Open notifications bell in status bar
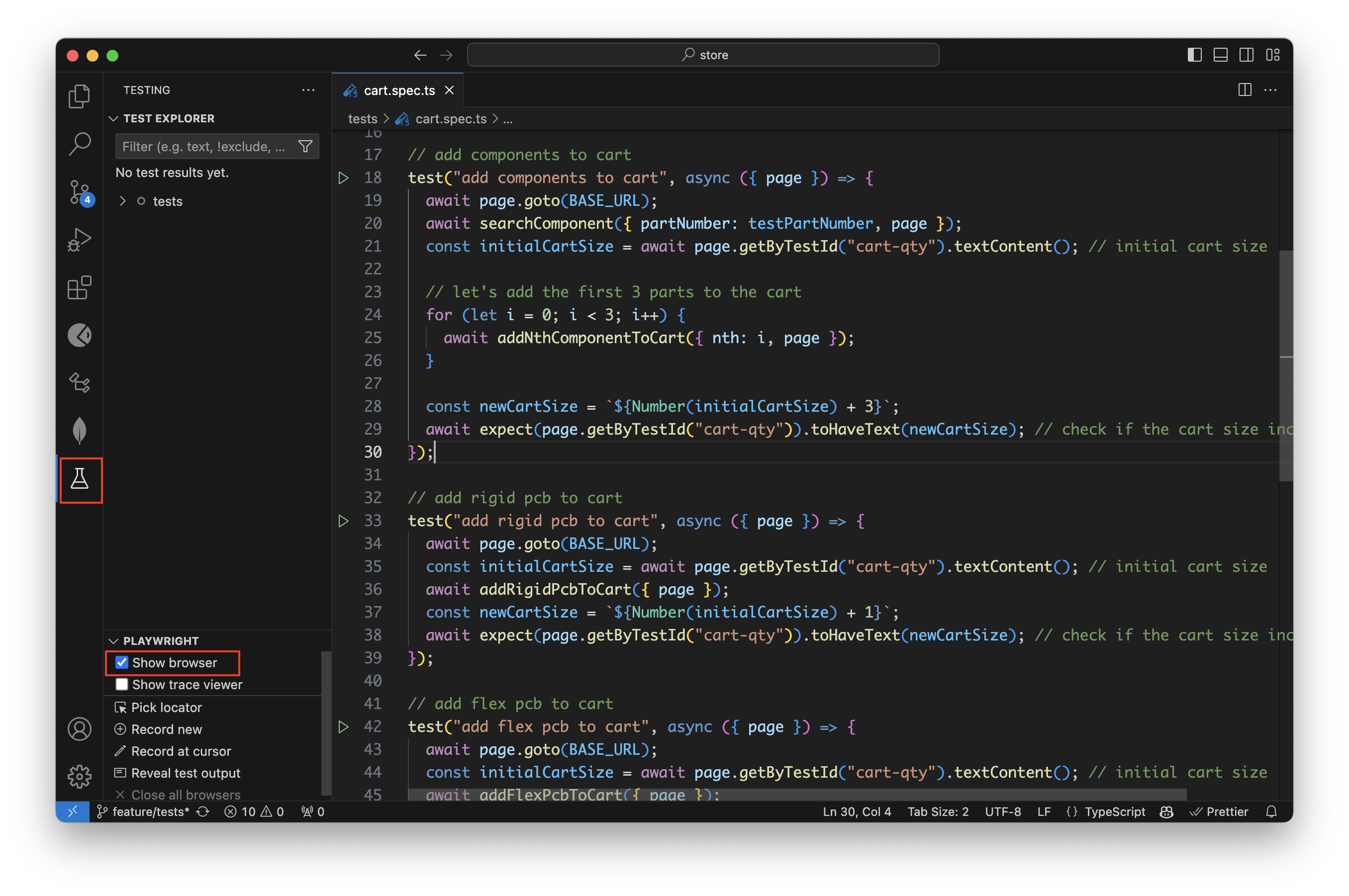 pos(1271,811)
